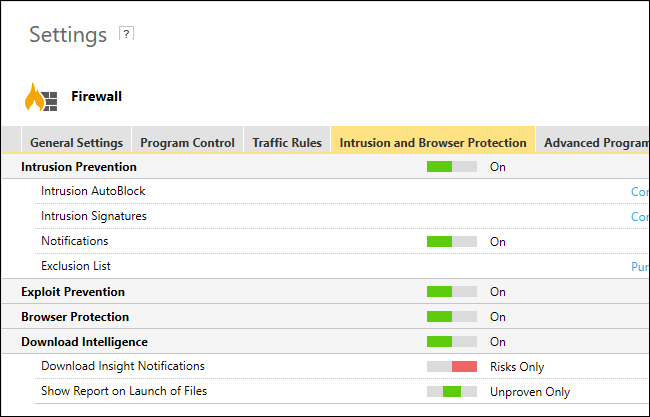Click the Exclusion List purge link
Image resolution: width=650 pixels, height=417 pixels.
[x=639, y=267]
